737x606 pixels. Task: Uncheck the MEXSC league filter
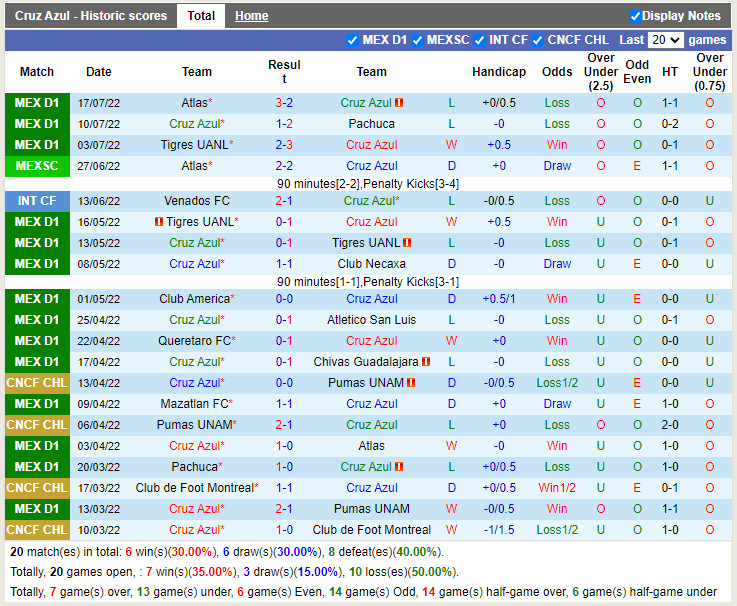click(417, 40)
